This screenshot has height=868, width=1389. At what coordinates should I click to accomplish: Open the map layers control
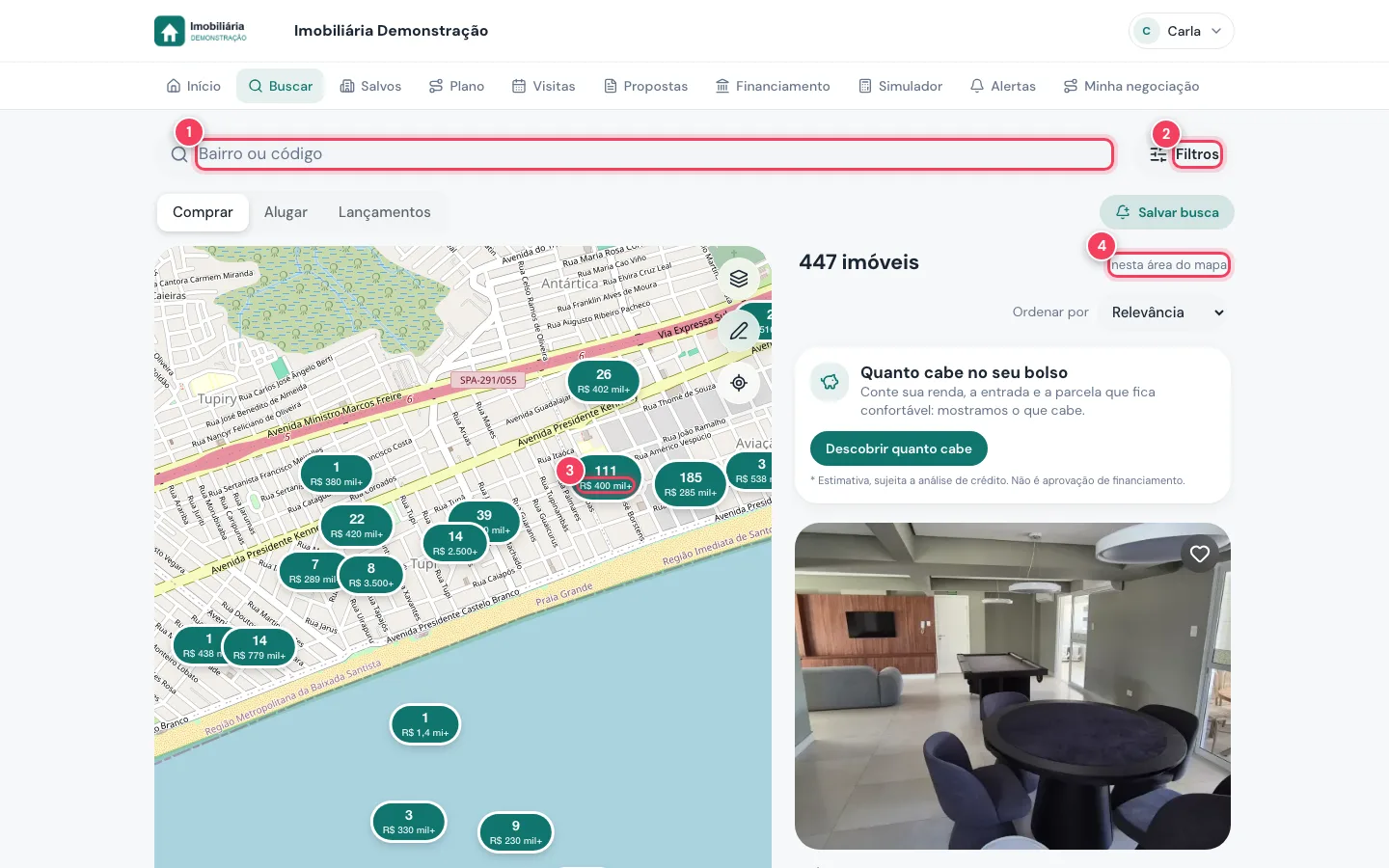coord(739,279)
